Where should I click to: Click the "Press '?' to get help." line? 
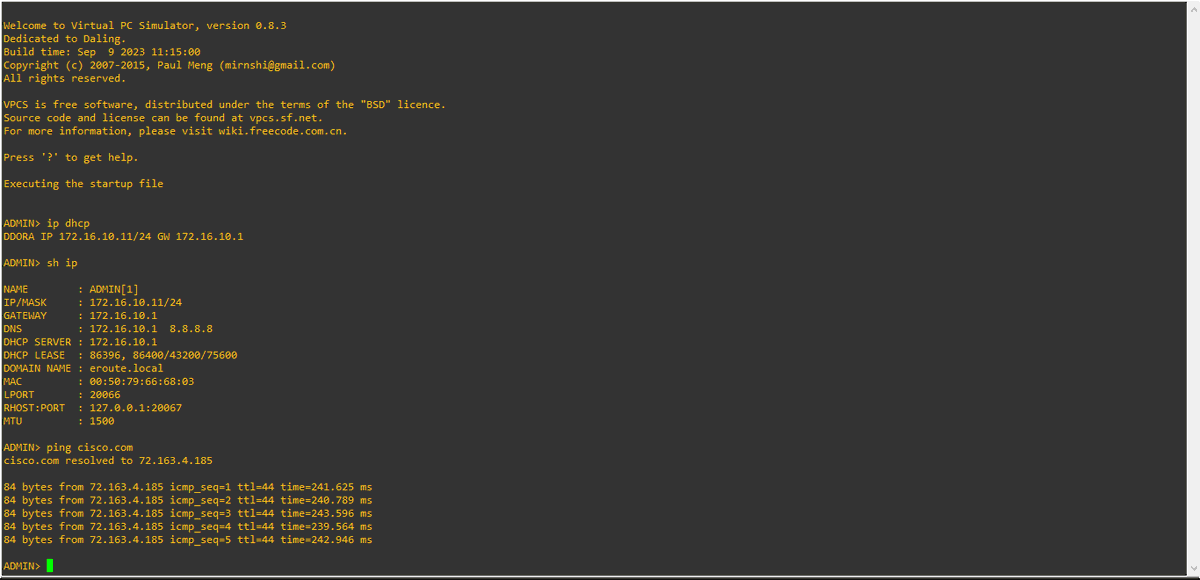[71, 157]
